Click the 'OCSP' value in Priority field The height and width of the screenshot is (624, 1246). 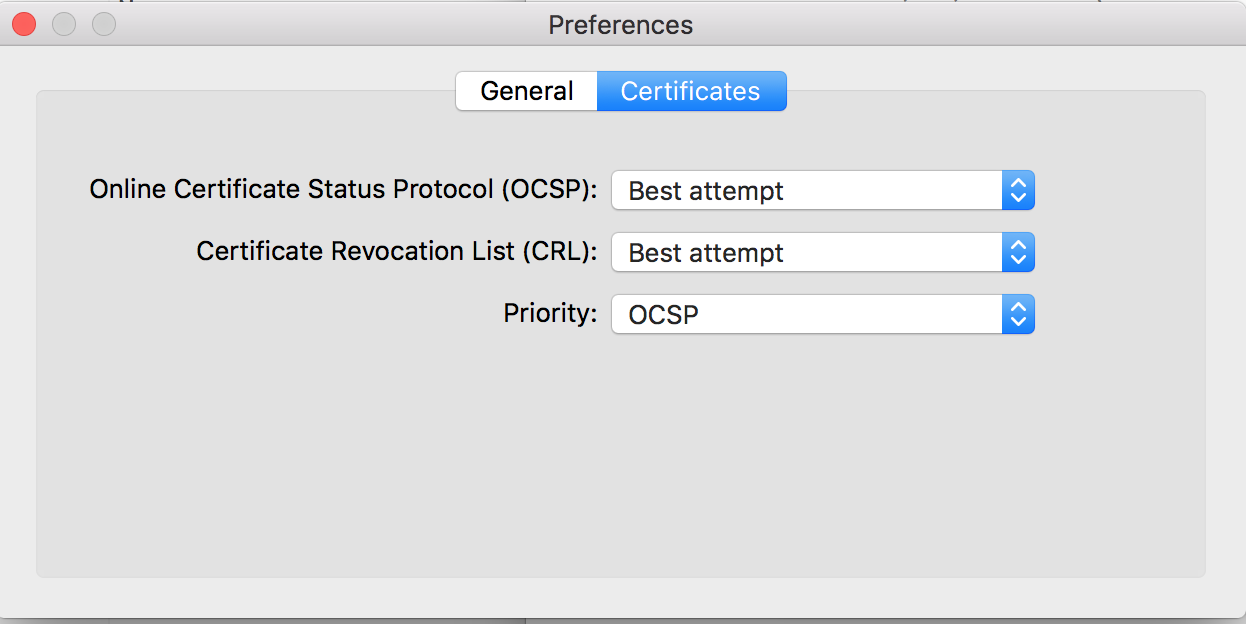tap(663, 315)
